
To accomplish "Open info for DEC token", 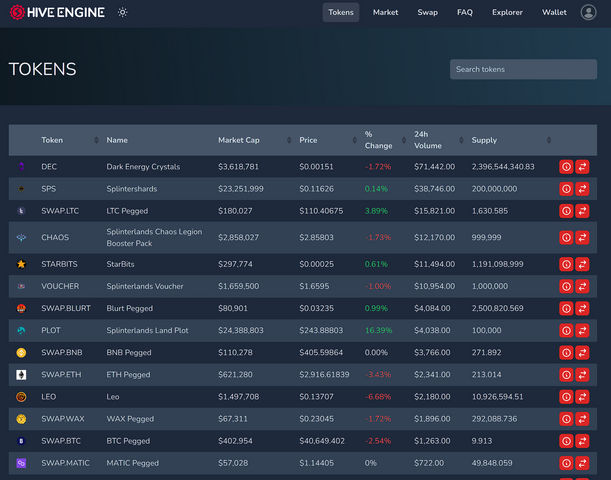I will [x=566, y=167].
